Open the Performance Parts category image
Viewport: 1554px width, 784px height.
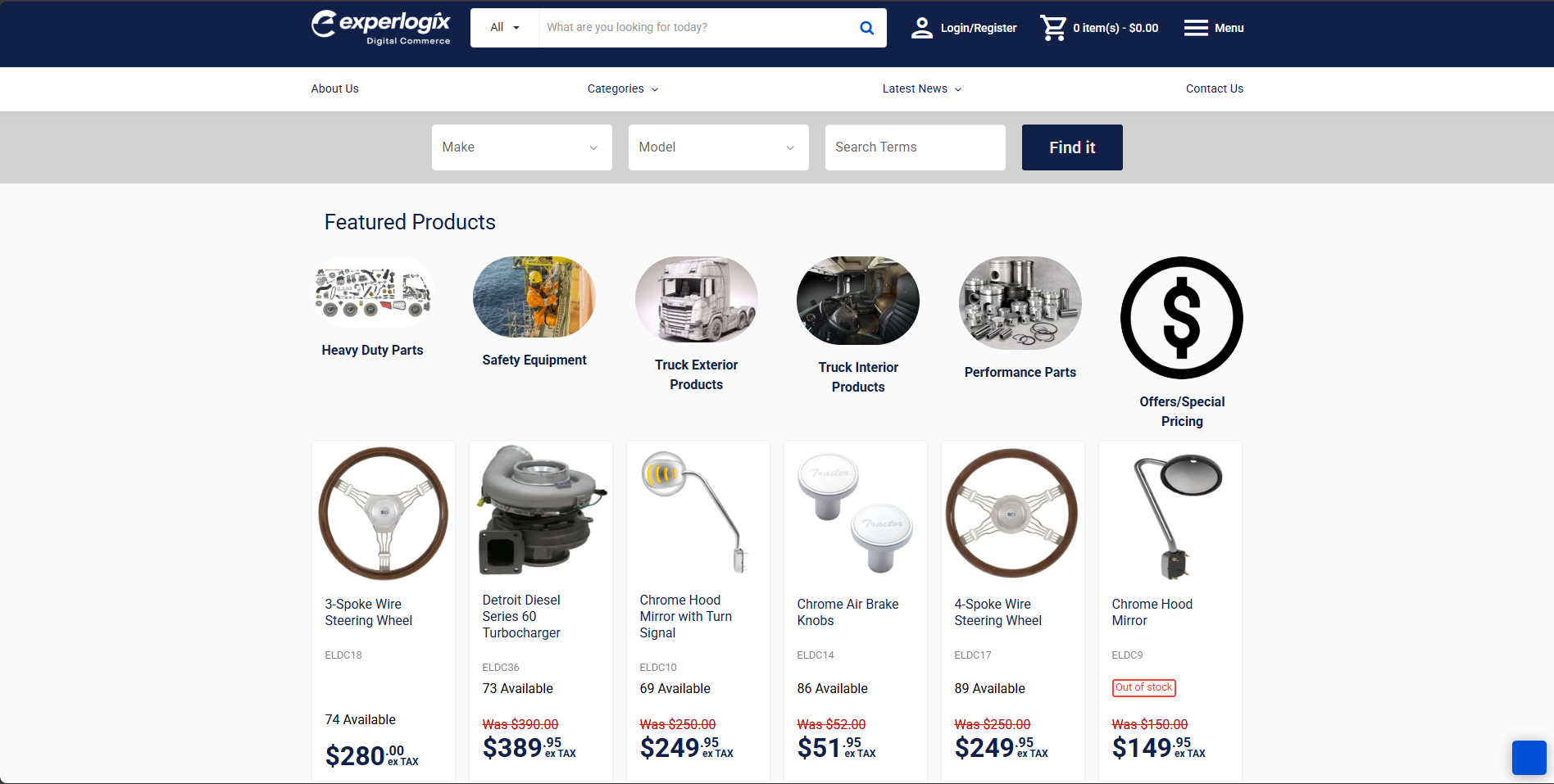pos(1020,303)
